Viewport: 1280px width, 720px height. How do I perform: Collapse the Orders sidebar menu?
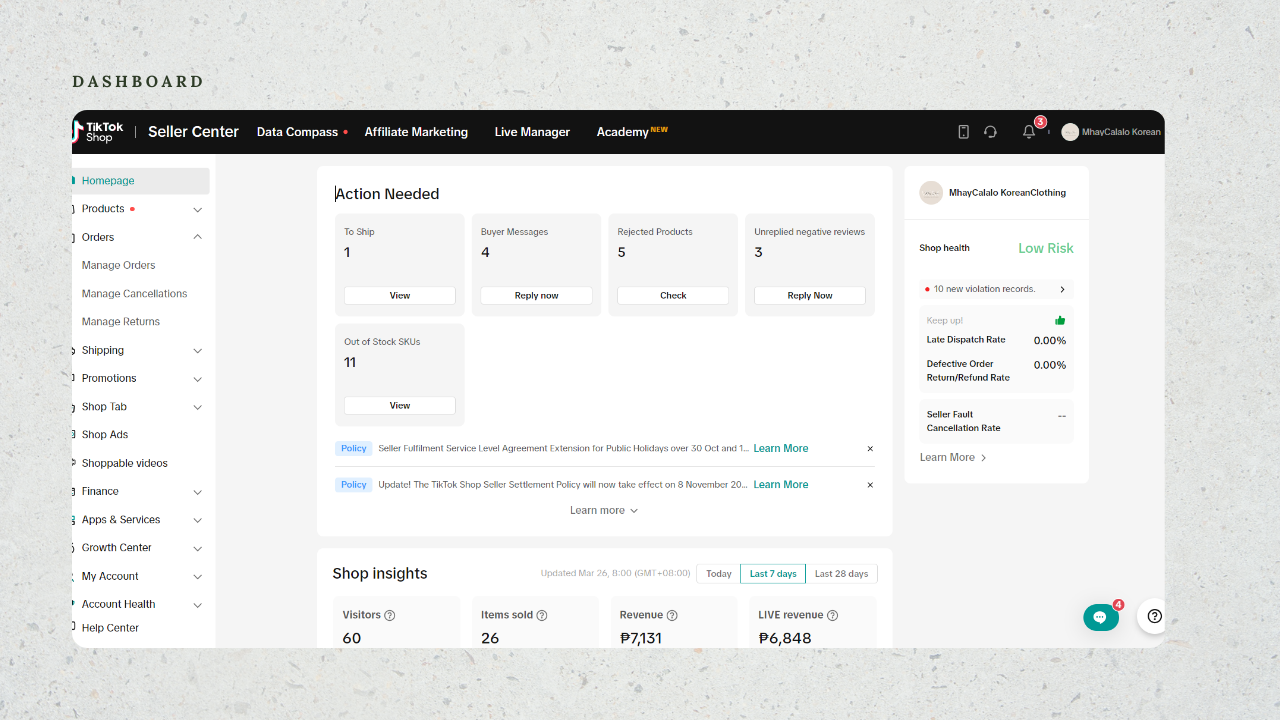pyautogui.click(x=197, y=237)
